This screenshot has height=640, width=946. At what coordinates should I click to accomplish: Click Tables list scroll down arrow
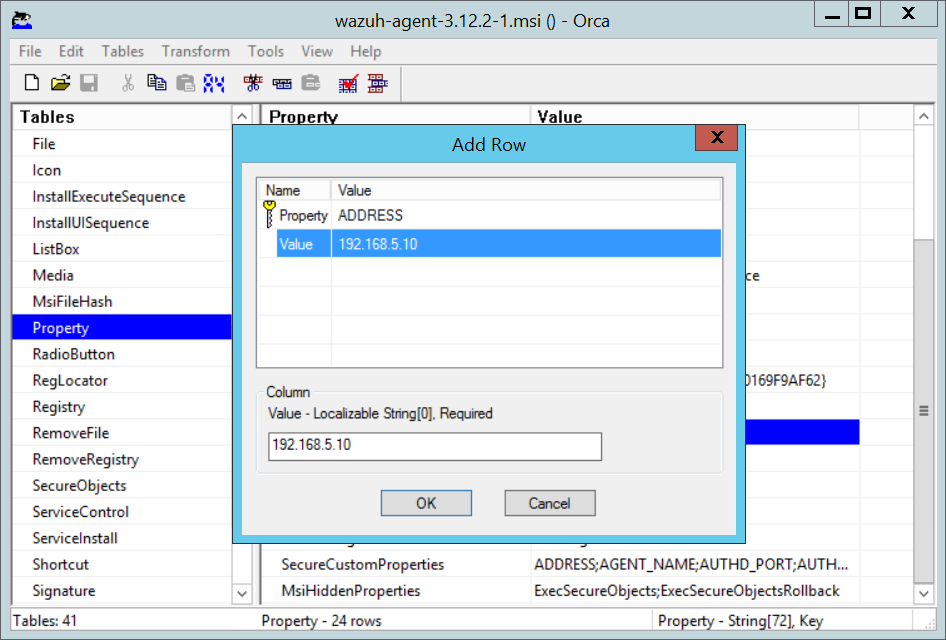(x=242, y=594)
